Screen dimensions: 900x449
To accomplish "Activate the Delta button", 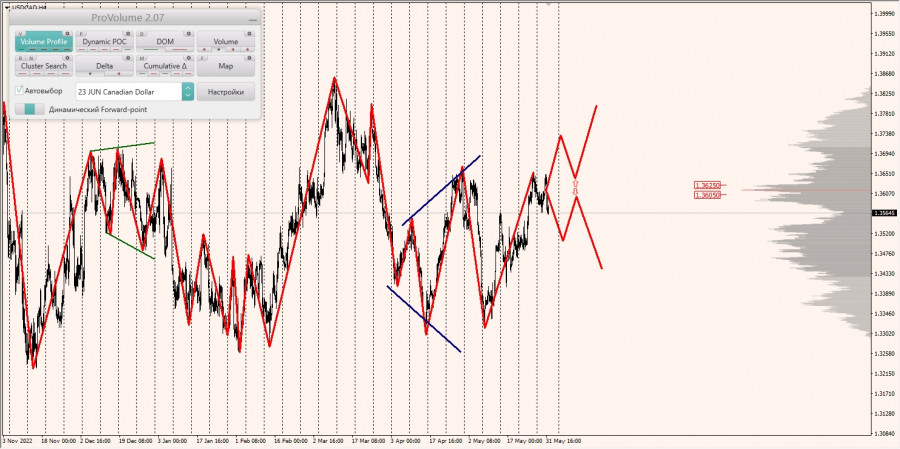I will [104, 65].
